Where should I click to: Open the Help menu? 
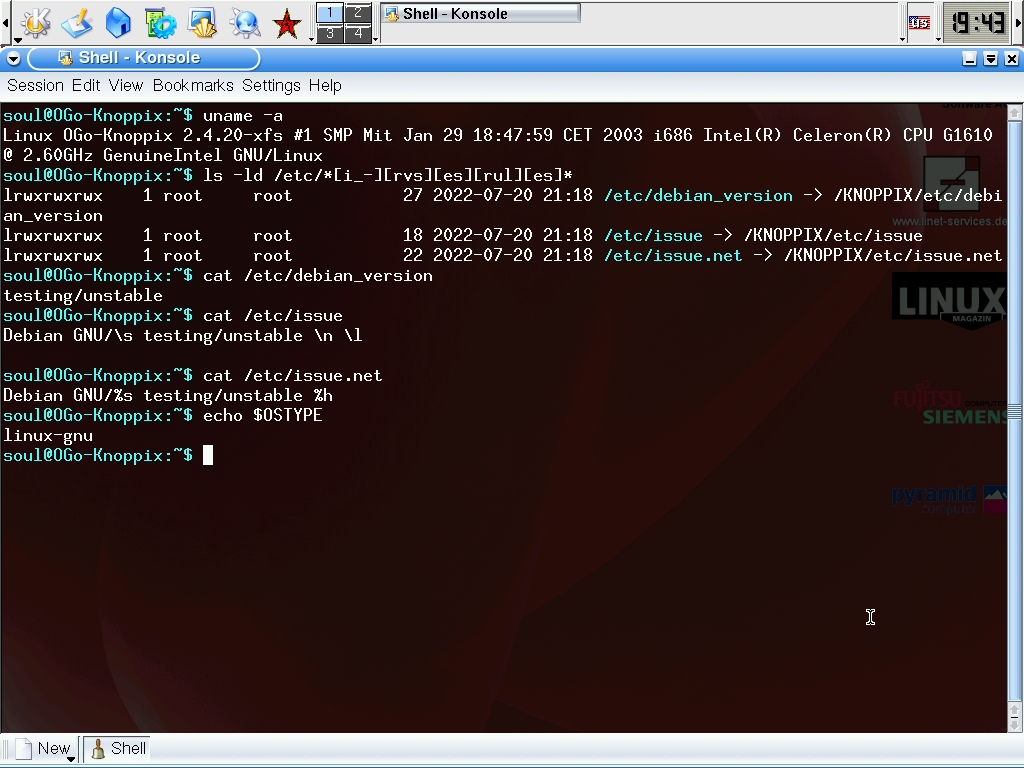pyautogui.click(x=325, y=86)
